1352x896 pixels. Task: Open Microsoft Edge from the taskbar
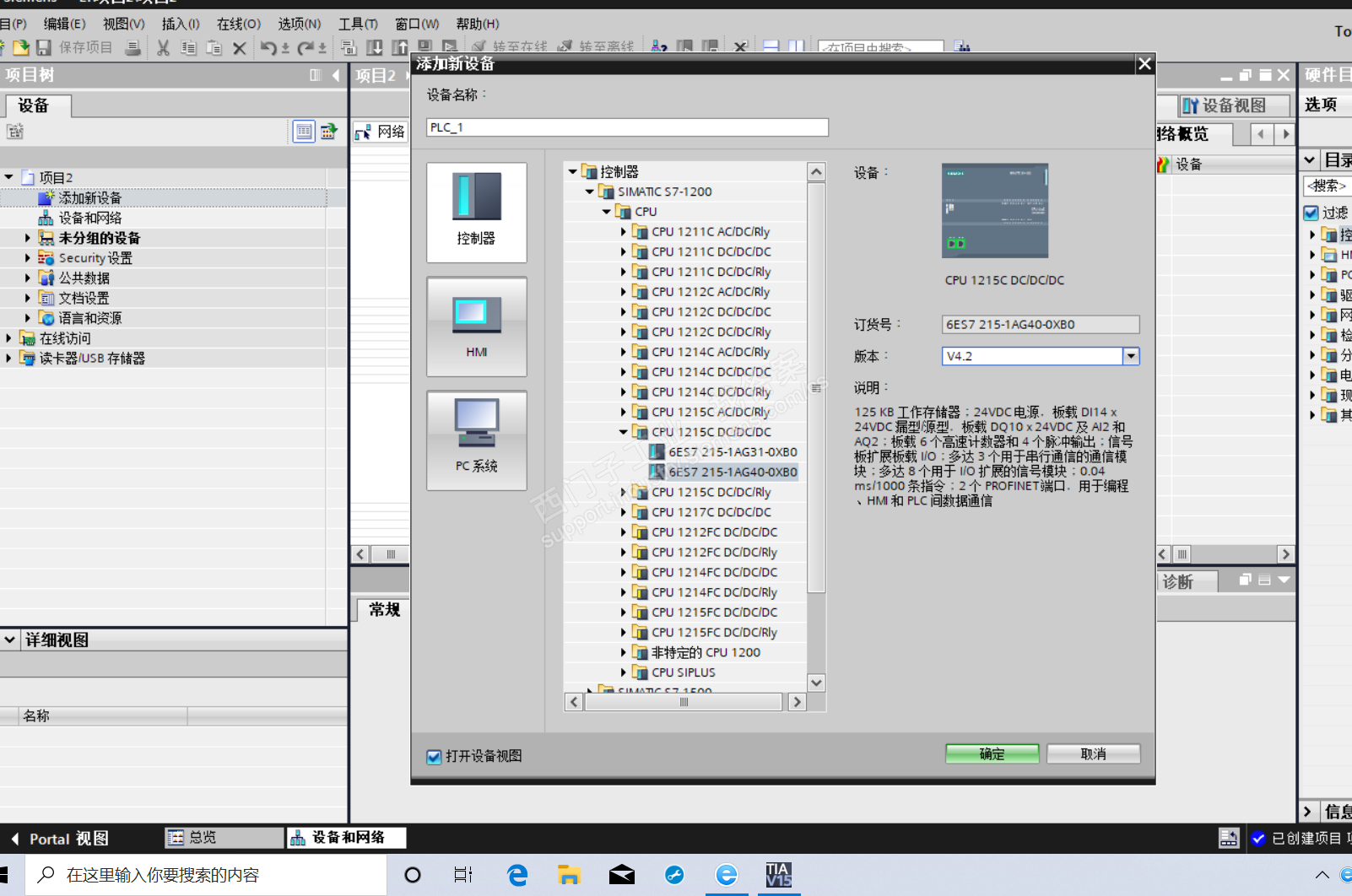[517, 875]
